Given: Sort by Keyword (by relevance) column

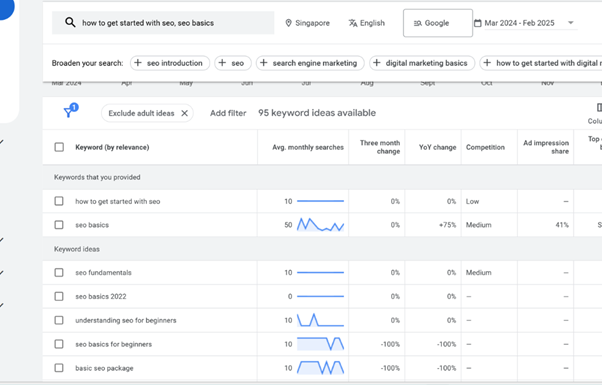Looking at the screenshot, I should pos(112,147).
